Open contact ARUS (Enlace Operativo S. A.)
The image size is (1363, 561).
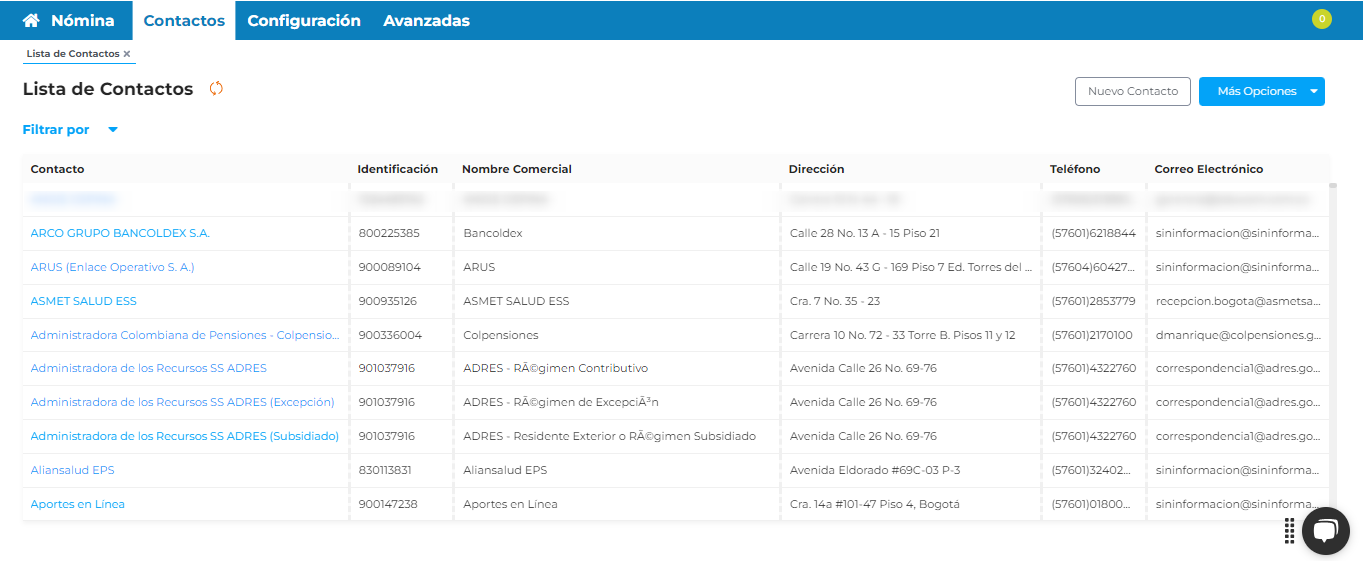pyautogui.click(x=113, y=267)
